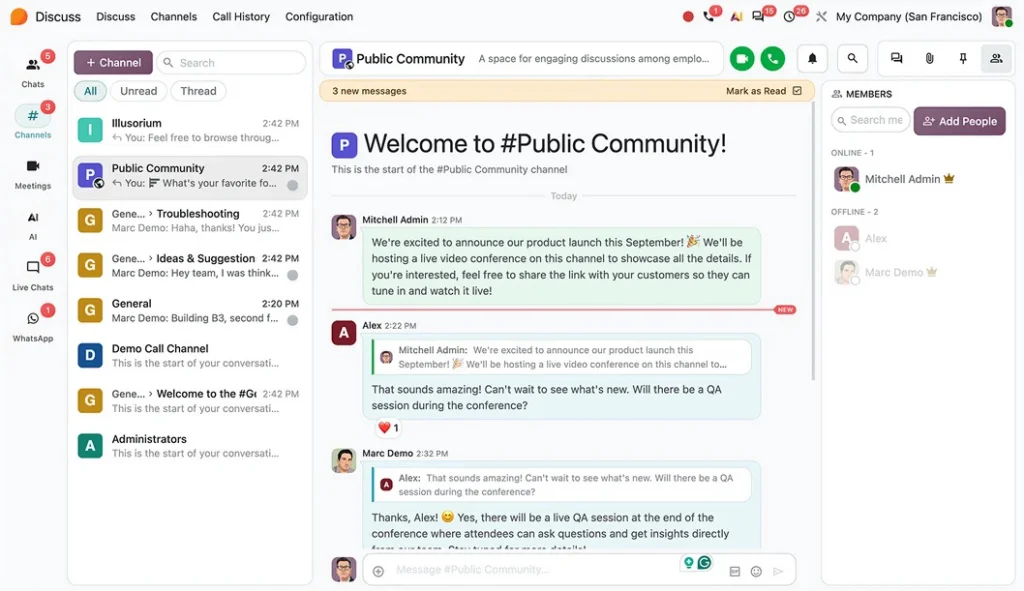Select the All filter pill
Viewport: 1024px width, 591px height.
tap(90, 91)
